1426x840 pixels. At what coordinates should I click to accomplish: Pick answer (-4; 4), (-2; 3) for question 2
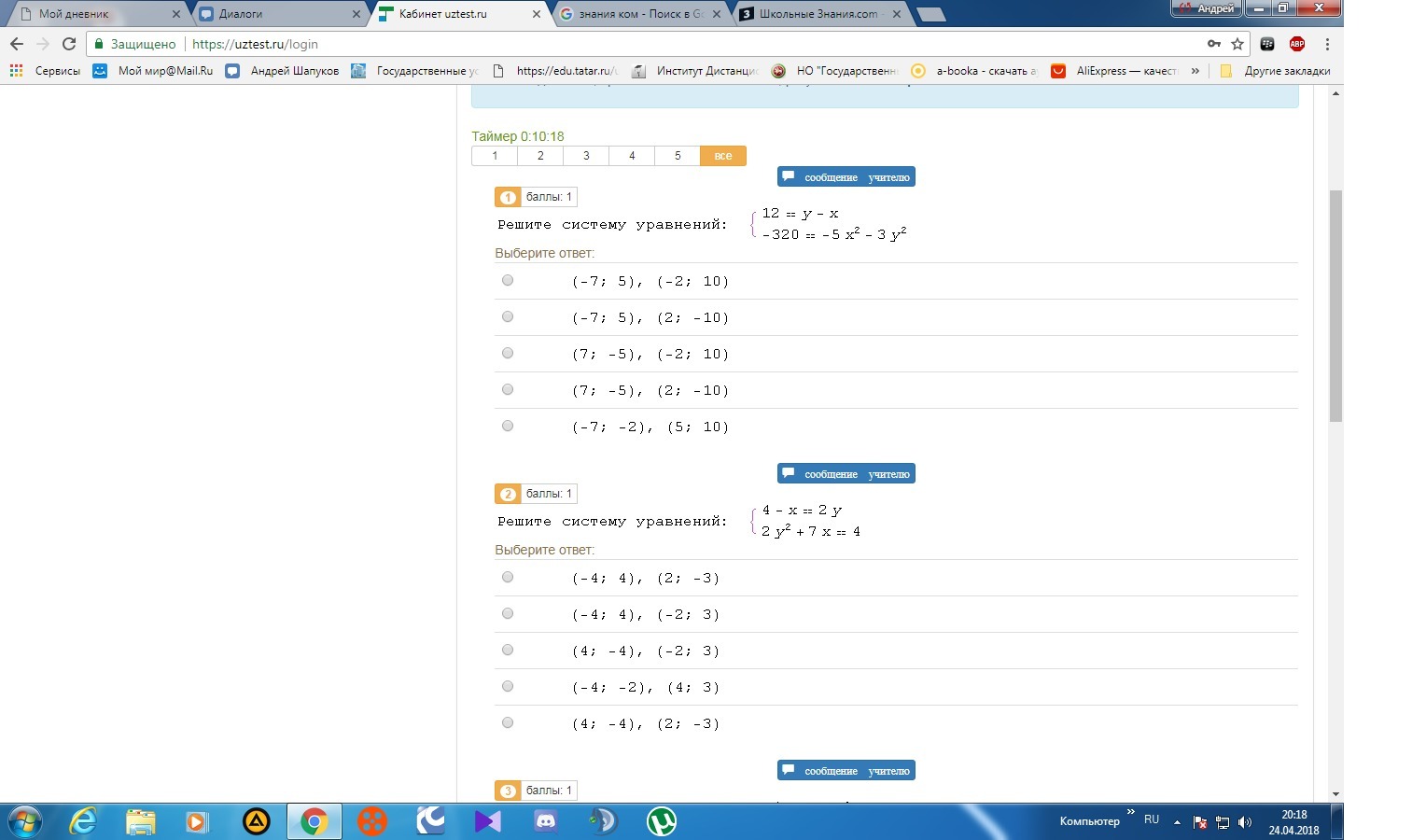(x=508, y=613)
